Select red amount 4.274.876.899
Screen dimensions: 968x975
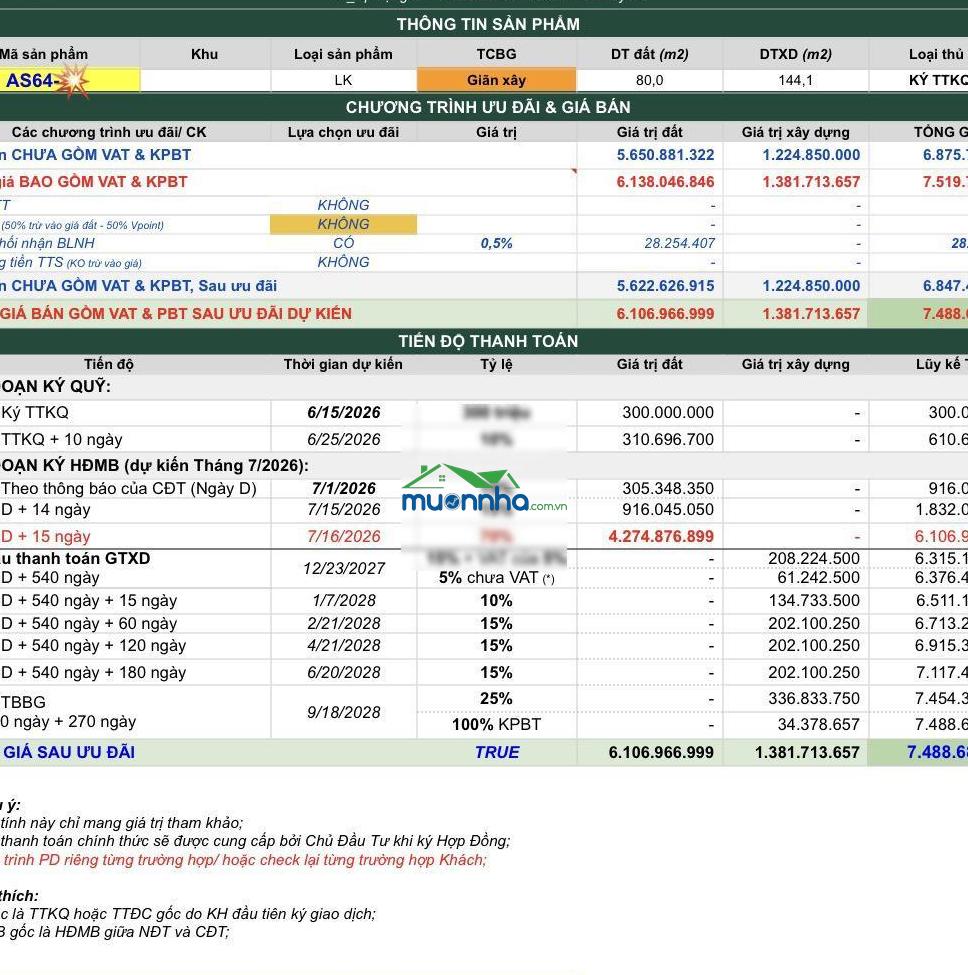[661, 536]
